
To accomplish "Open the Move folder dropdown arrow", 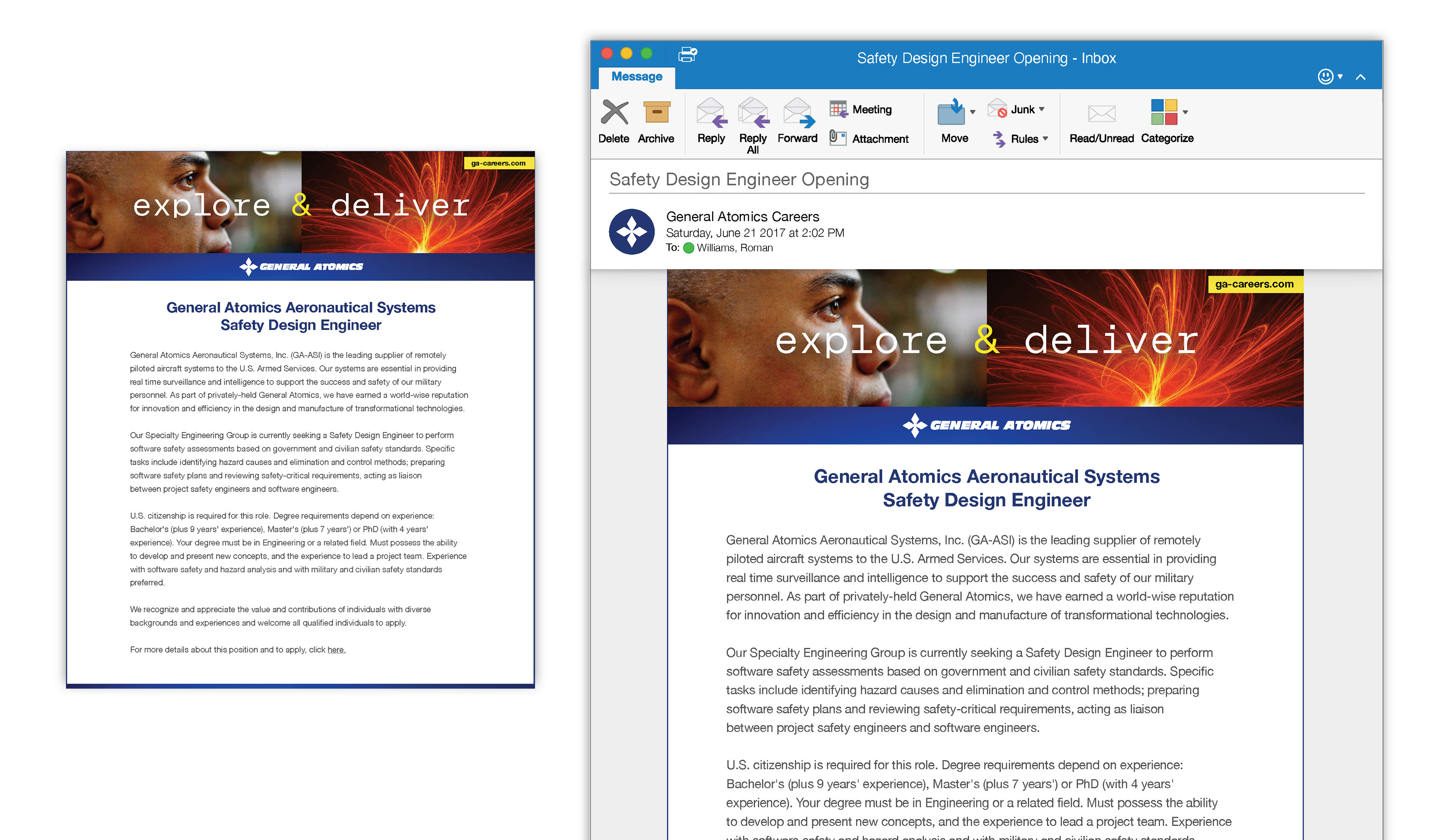I will tap(972, 112).
